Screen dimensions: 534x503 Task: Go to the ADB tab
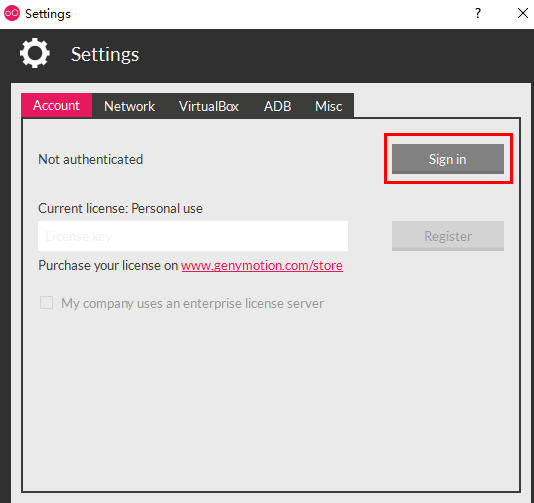tap(277, 106)
